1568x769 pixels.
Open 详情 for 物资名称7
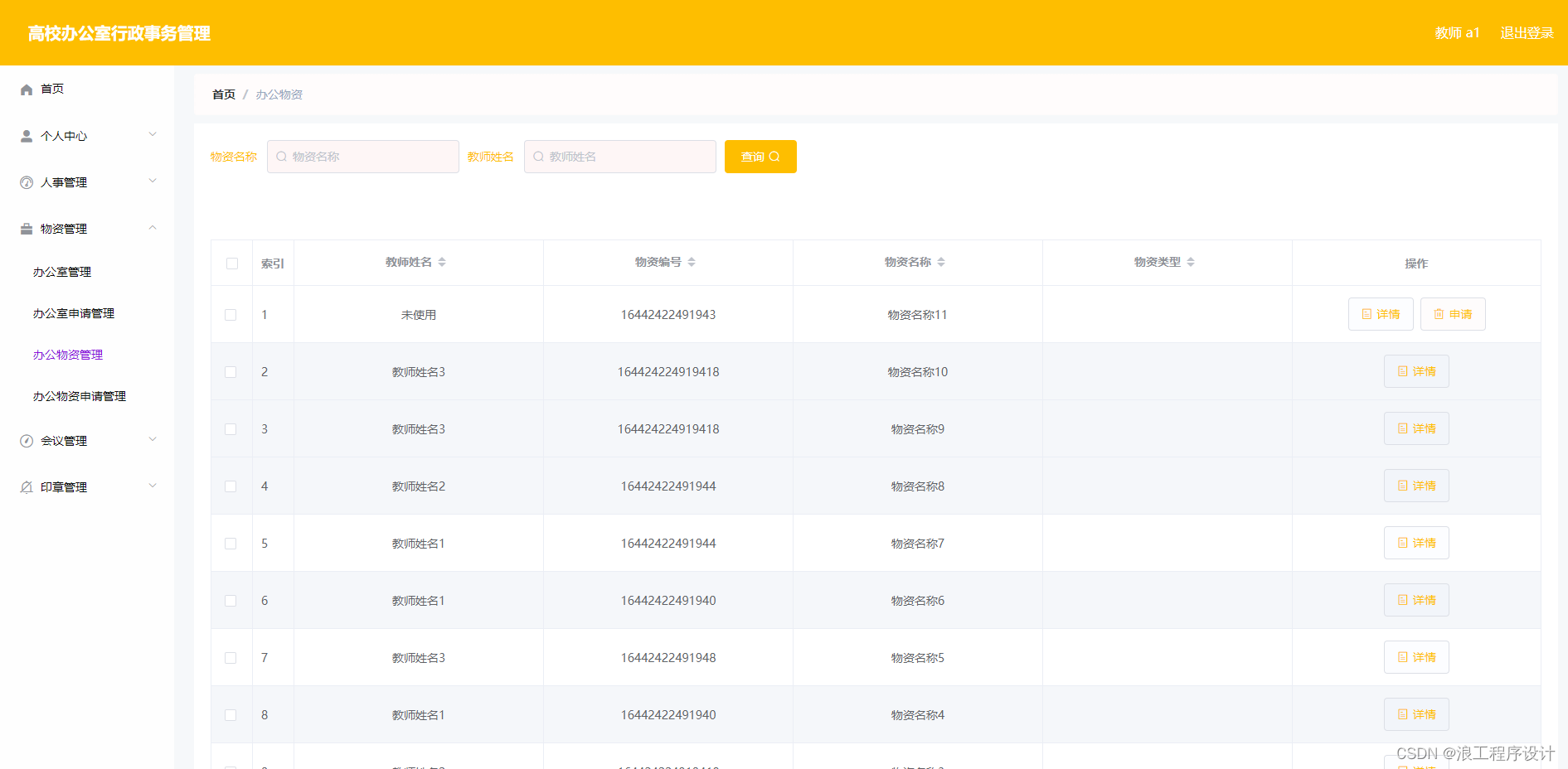click(1416, 543)
